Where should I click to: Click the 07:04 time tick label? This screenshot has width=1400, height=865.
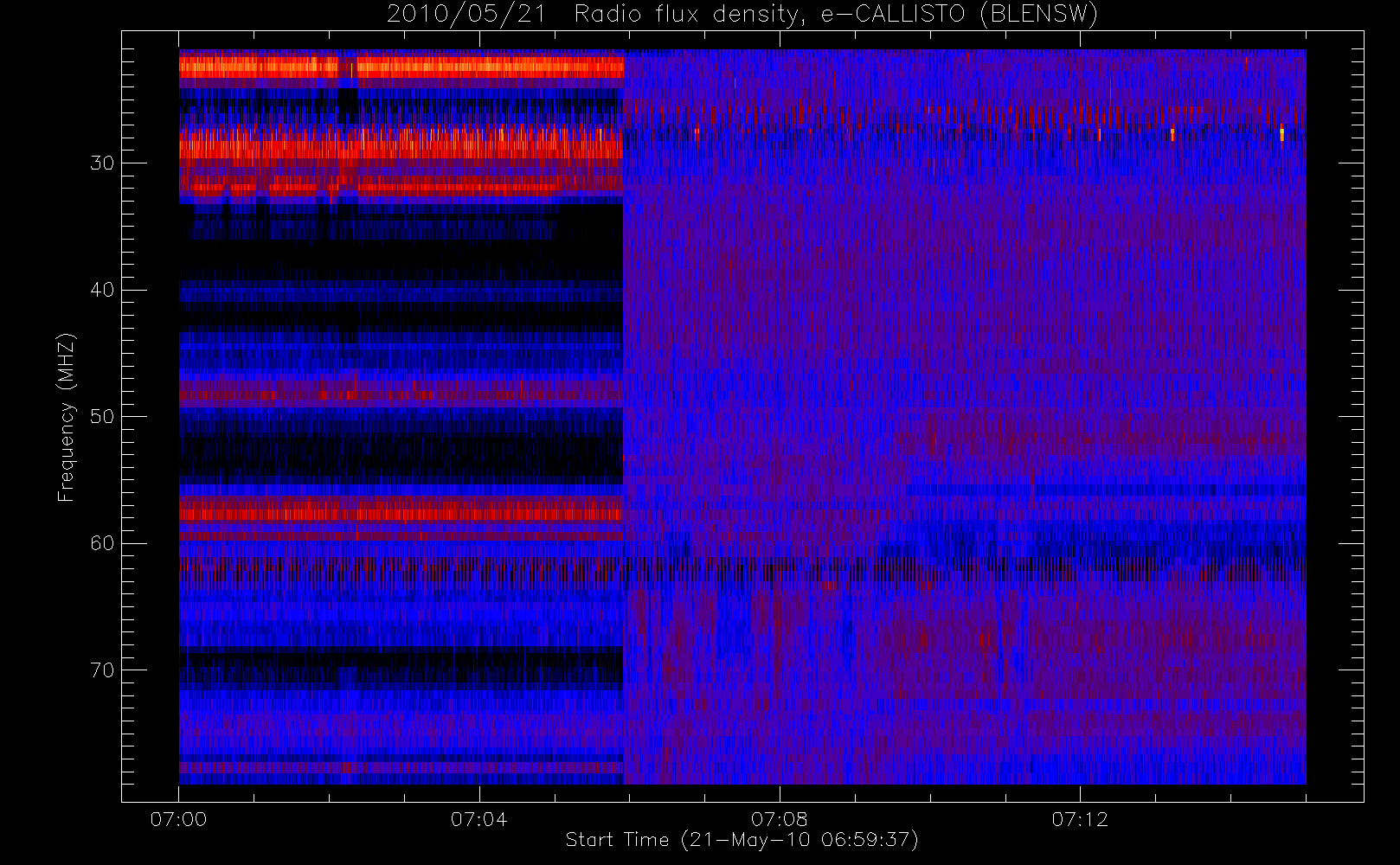[478, 819]
